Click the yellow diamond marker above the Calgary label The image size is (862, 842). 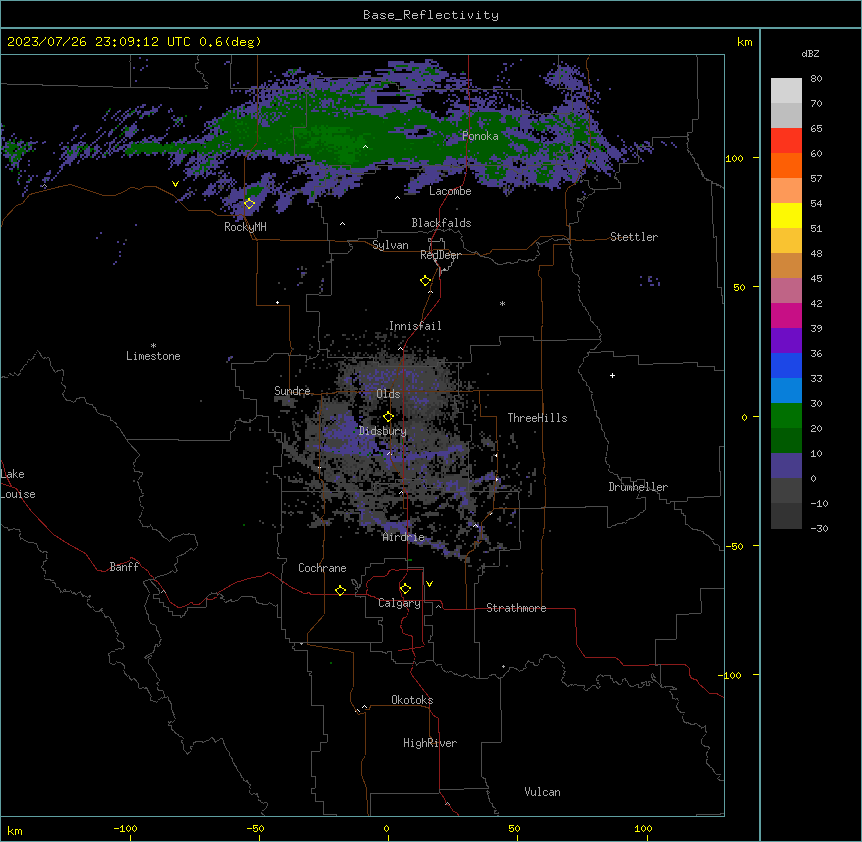coord(405,589)
